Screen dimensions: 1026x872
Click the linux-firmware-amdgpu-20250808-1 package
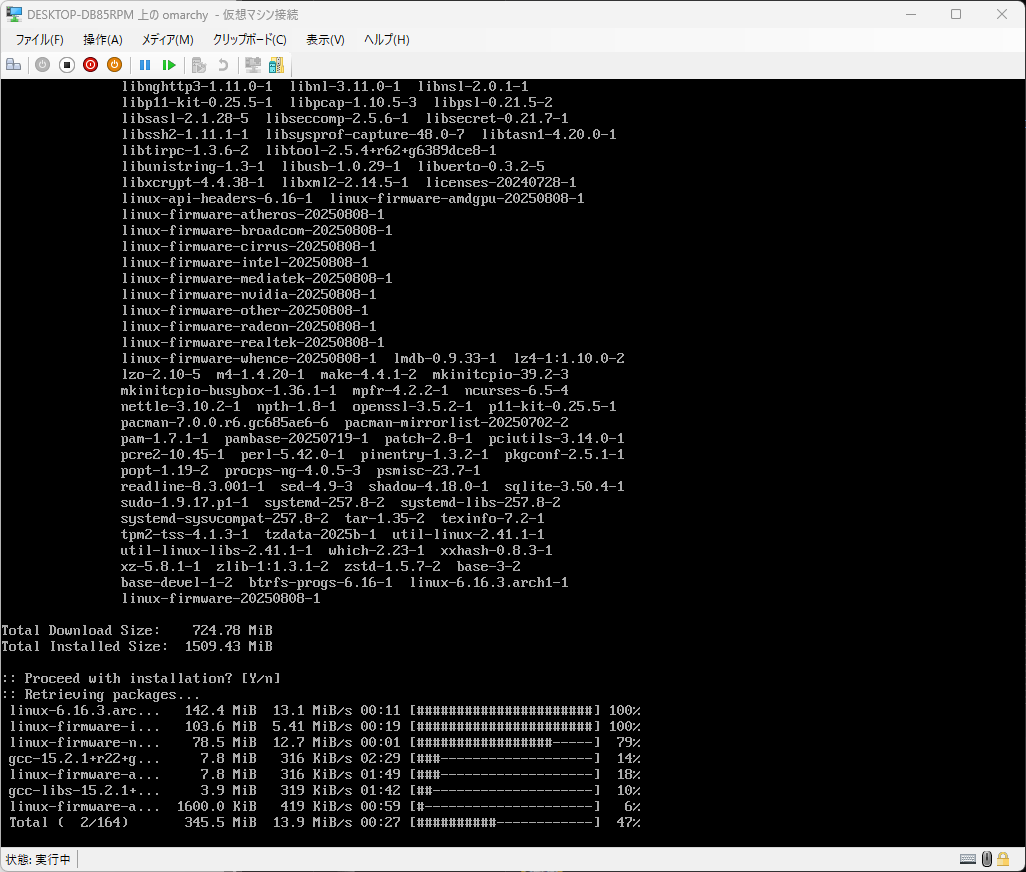pos(457,198)
